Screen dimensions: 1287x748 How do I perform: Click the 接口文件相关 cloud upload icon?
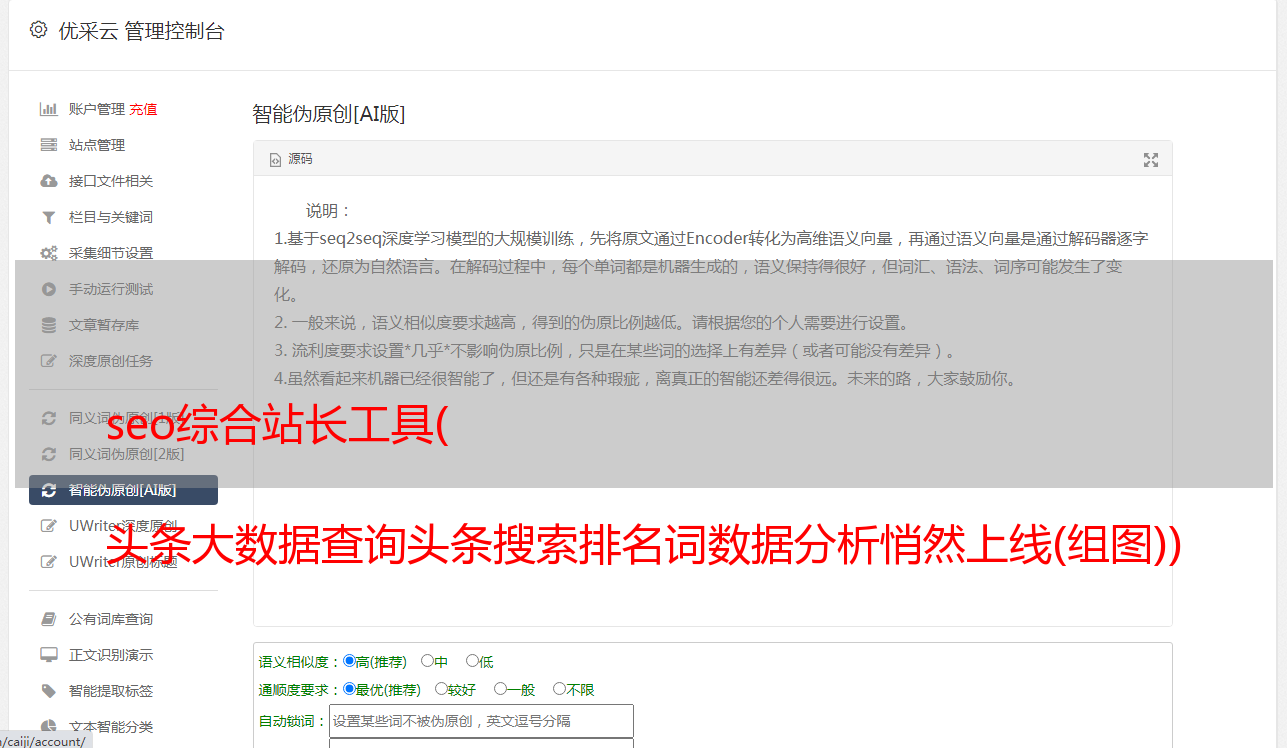tap(48, 181)
